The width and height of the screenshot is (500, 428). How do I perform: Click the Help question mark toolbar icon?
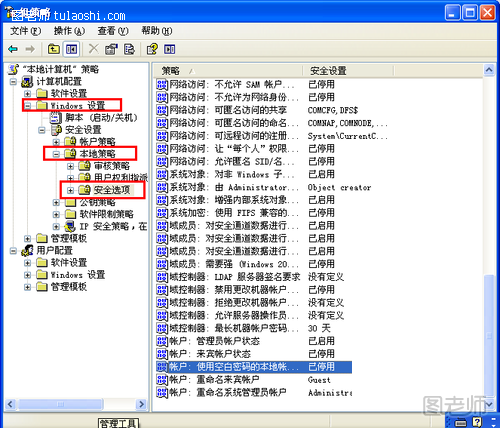point(152,49)
